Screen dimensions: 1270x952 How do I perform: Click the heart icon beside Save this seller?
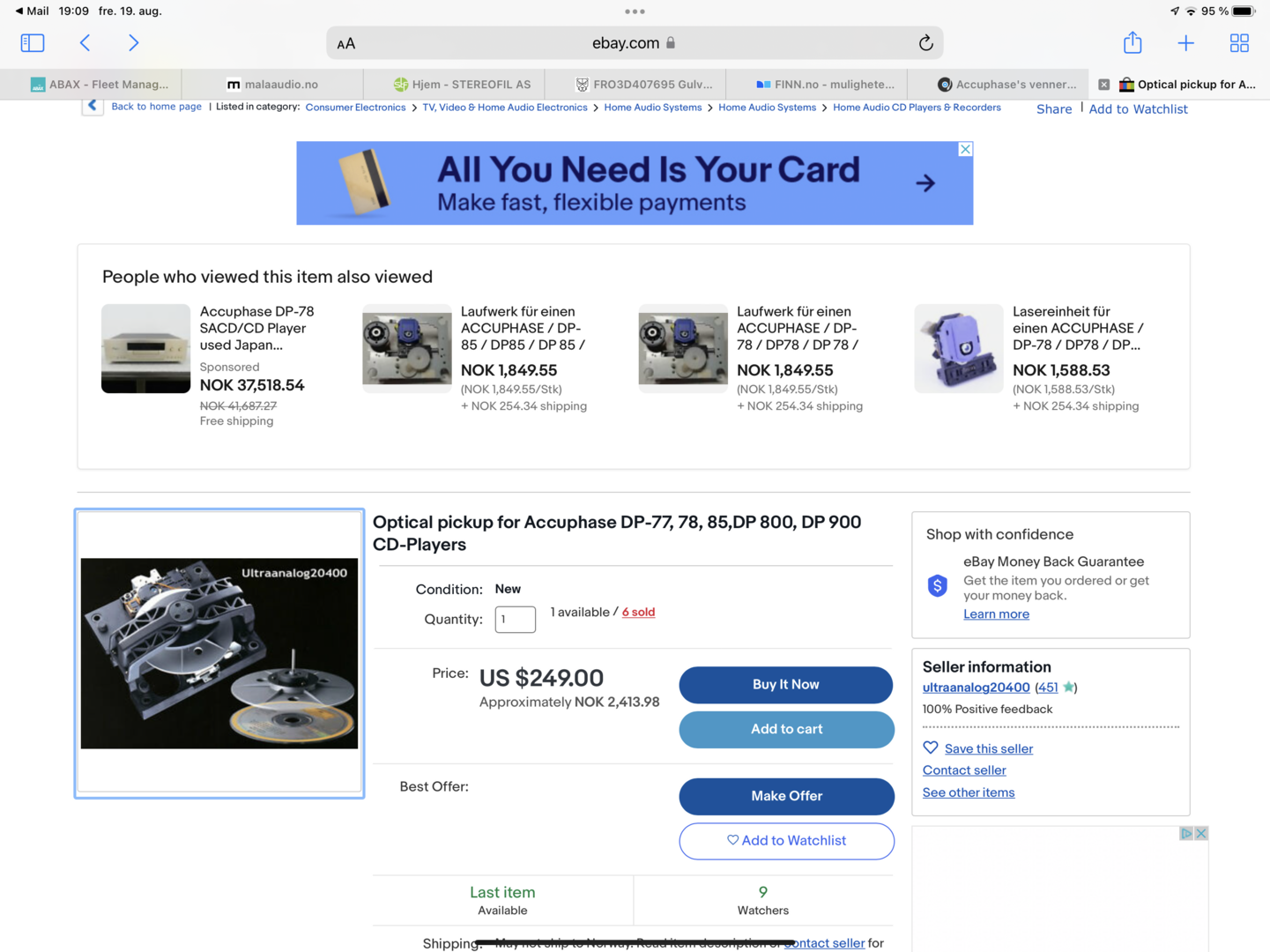[x=931, y=747]
